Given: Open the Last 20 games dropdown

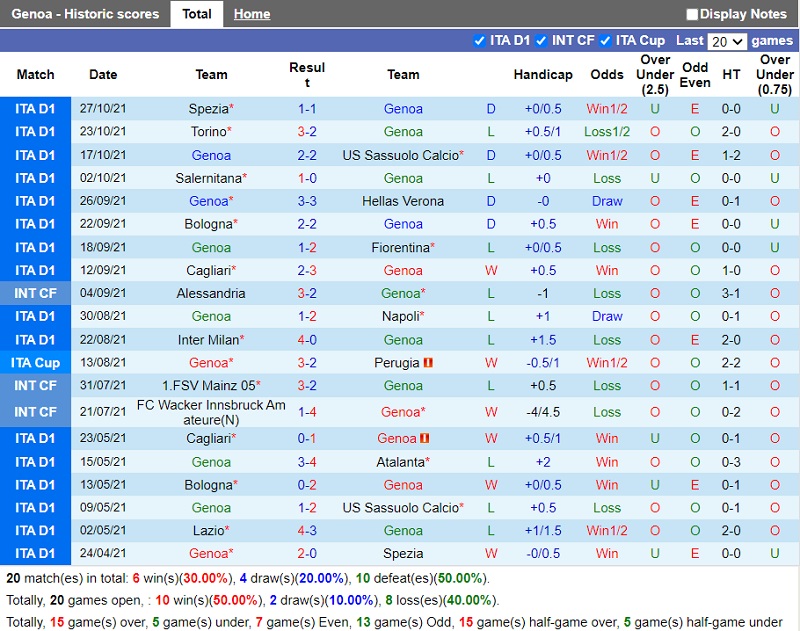Looking at the screenshot, I should [x=727, y=41].
